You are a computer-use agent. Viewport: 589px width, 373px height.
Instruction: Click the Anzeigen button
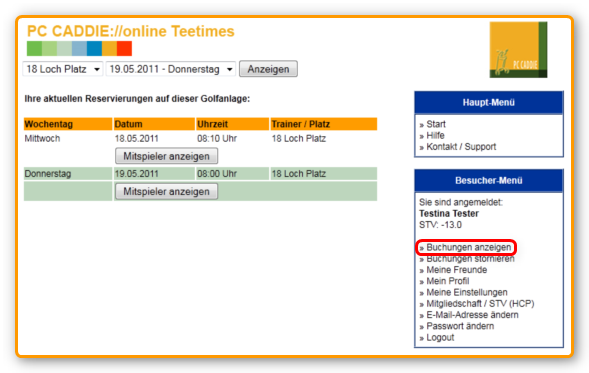268,69
